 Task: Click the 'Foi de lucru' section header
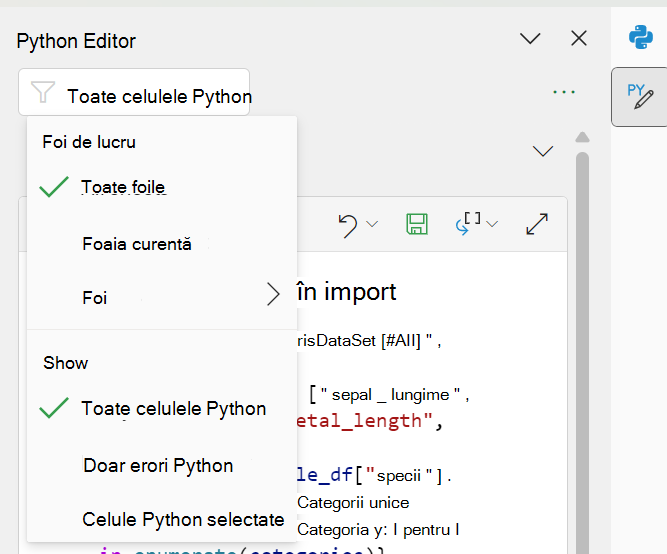(89, 142)
